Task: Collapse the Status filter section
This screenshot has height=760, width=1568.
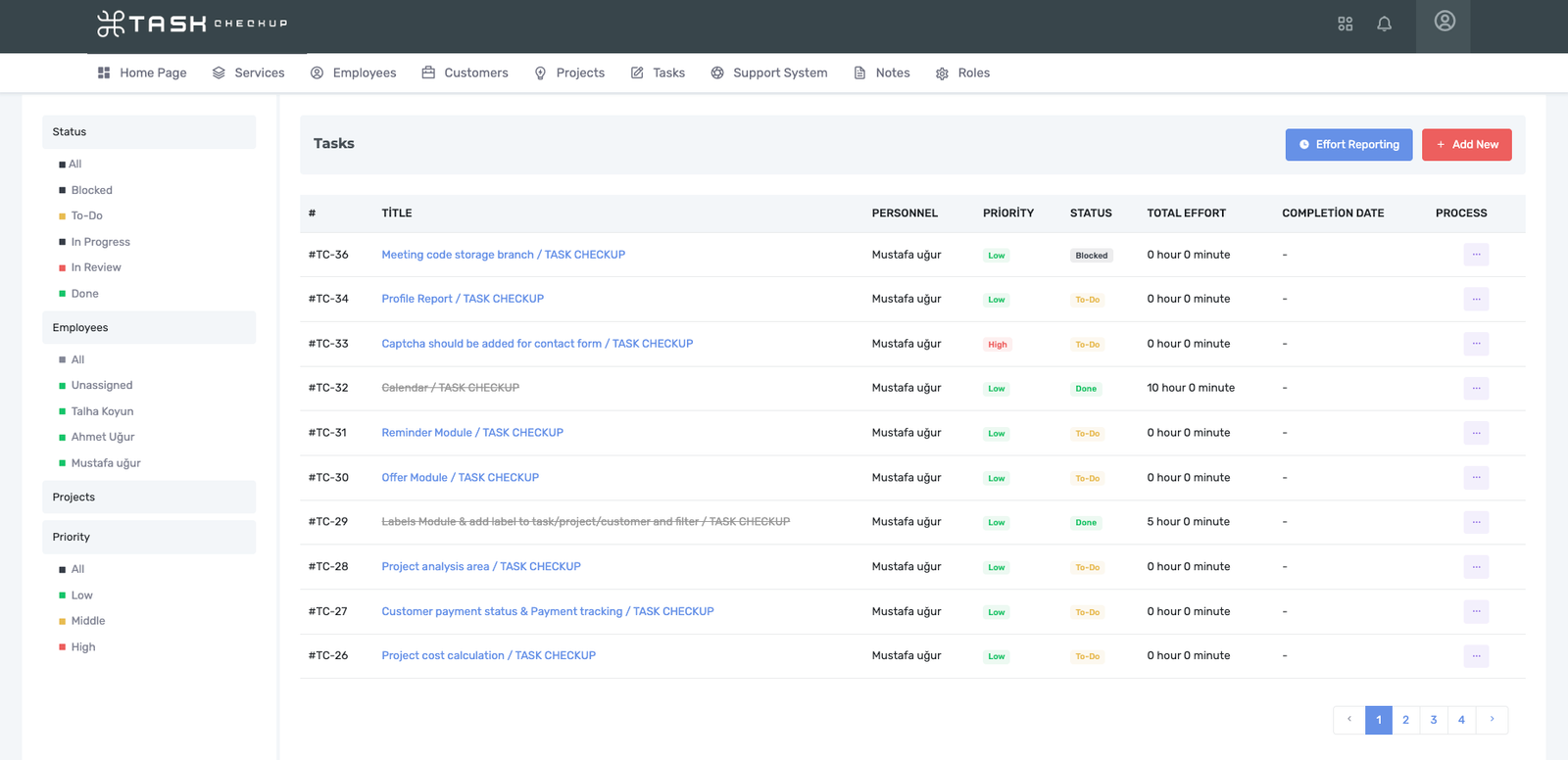Action: pos(149,132)
